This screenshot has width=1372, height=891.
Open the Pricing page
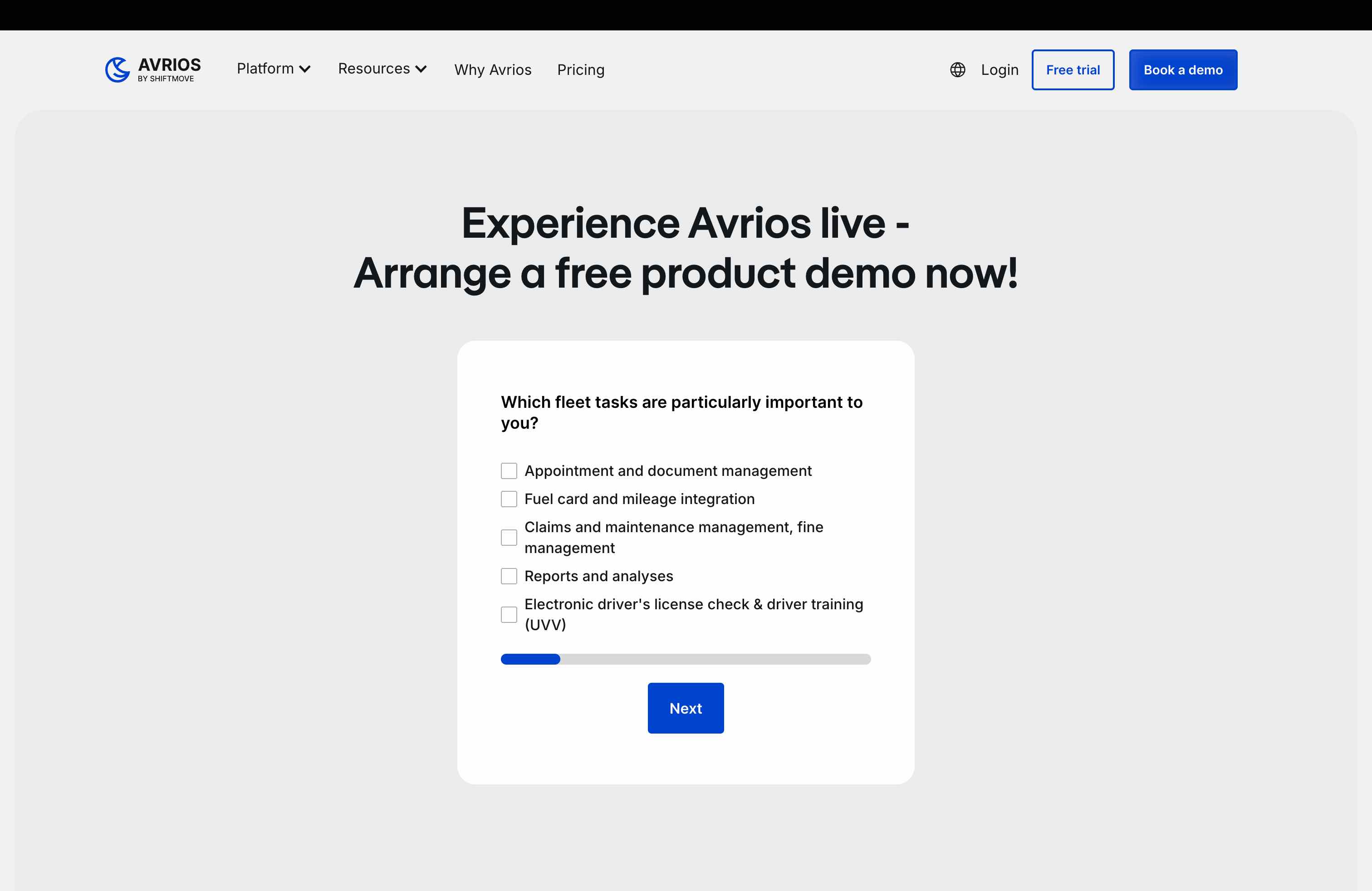(x=580, y=69)
